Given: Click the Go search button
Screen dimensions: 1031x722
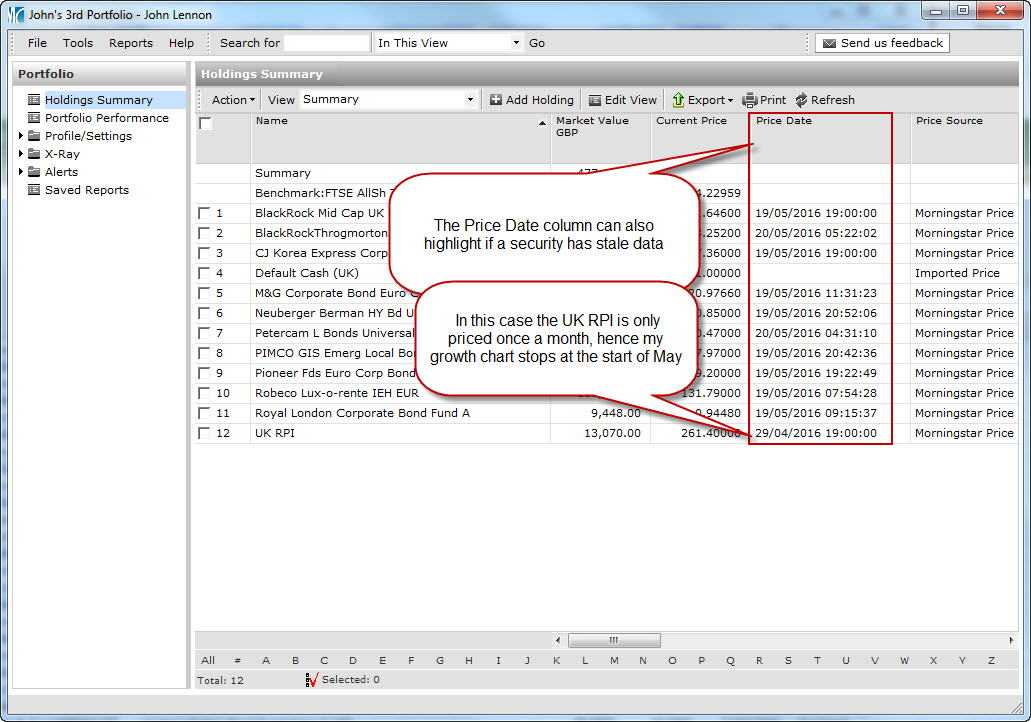Looking at the screenshot, I should pos(537,43).
